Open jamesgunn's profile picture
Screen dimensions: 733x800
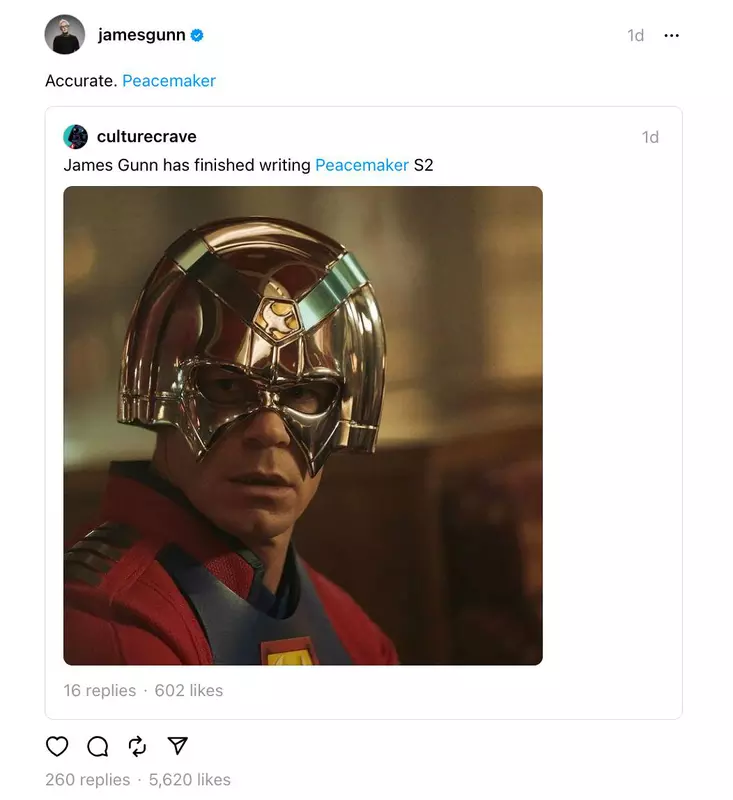[x=64, y=35]
